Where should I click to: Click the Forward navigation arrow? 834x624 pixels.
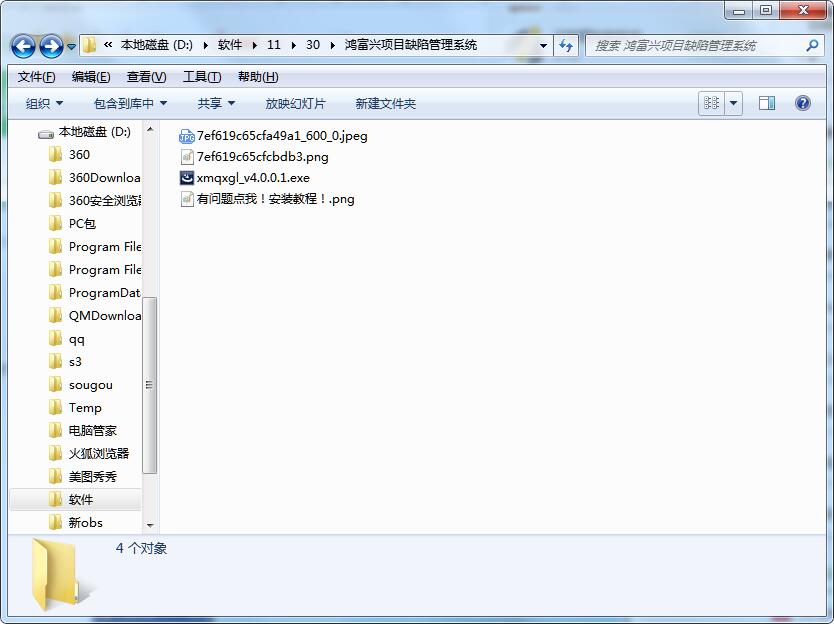click(51, 46)
